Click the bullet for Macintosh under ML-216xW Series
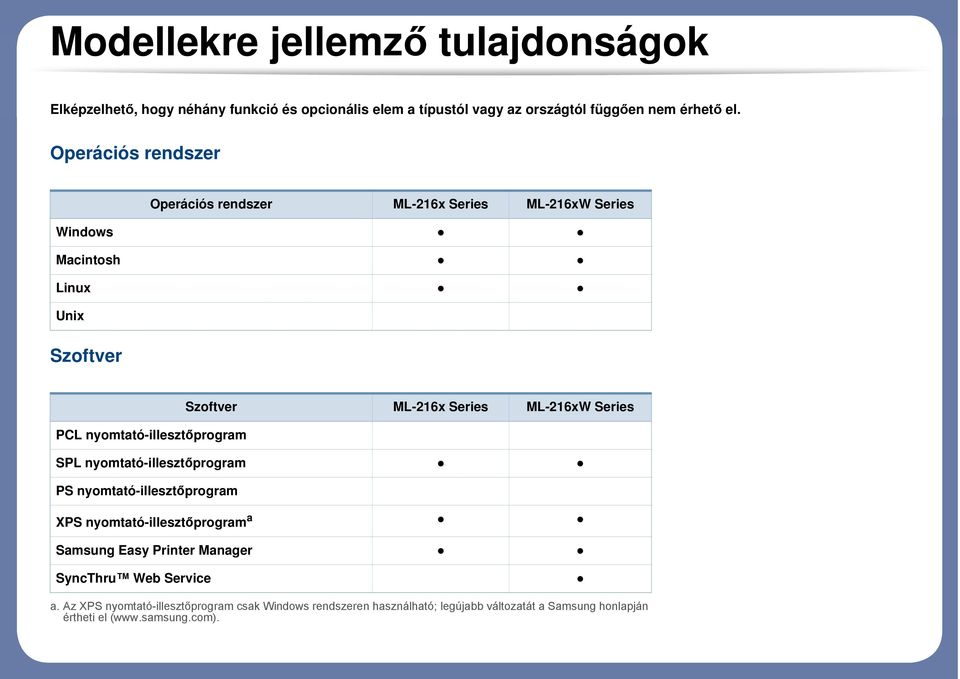This screenshot has height=679, width=960. pos(580,261)
